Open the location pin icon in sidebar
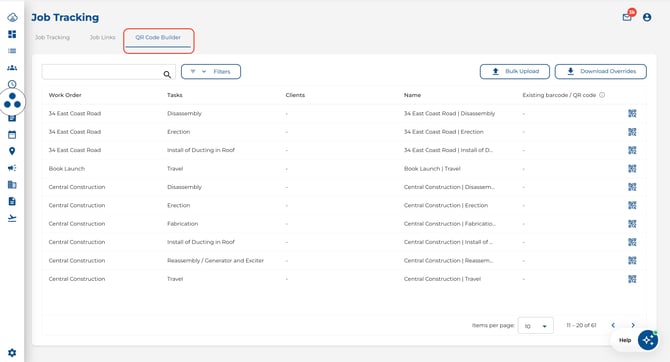 (12, 151)
